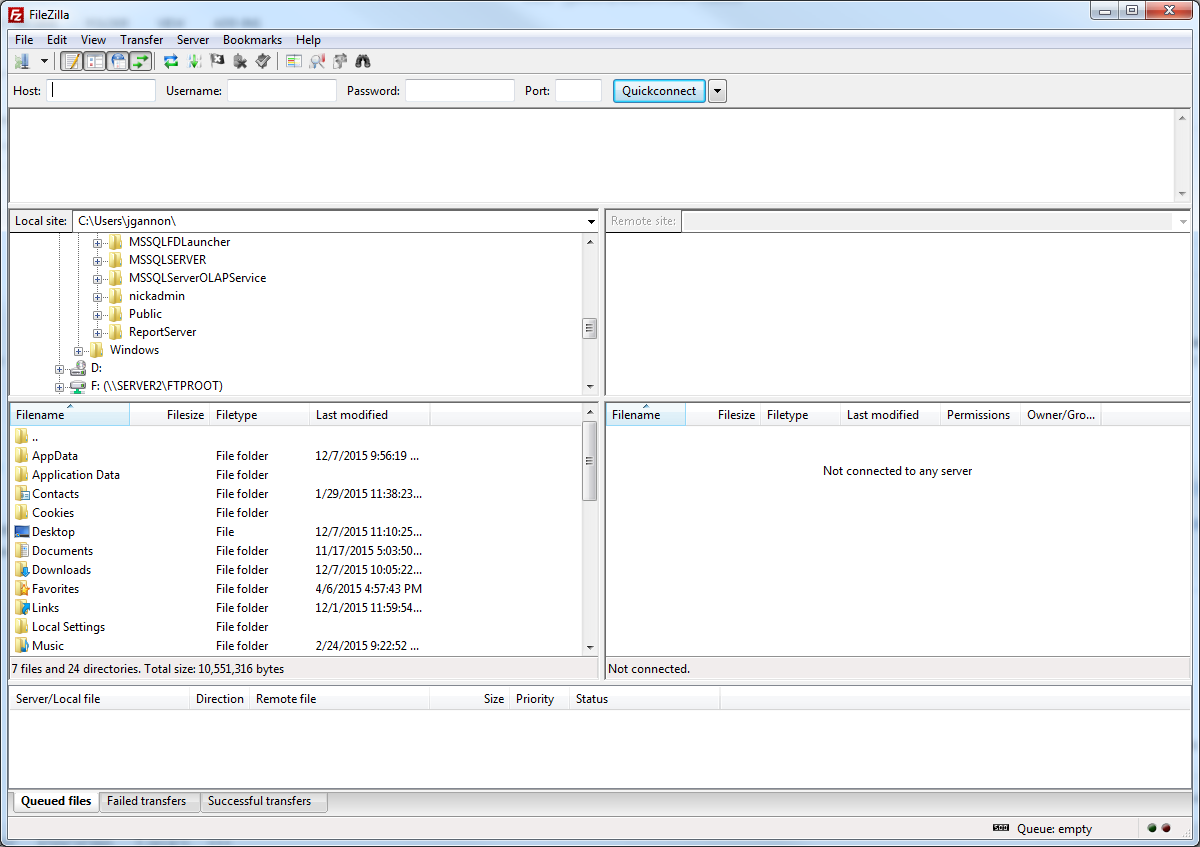
Task: Expand the F: network drive node
Action: (x=60, y=386)
